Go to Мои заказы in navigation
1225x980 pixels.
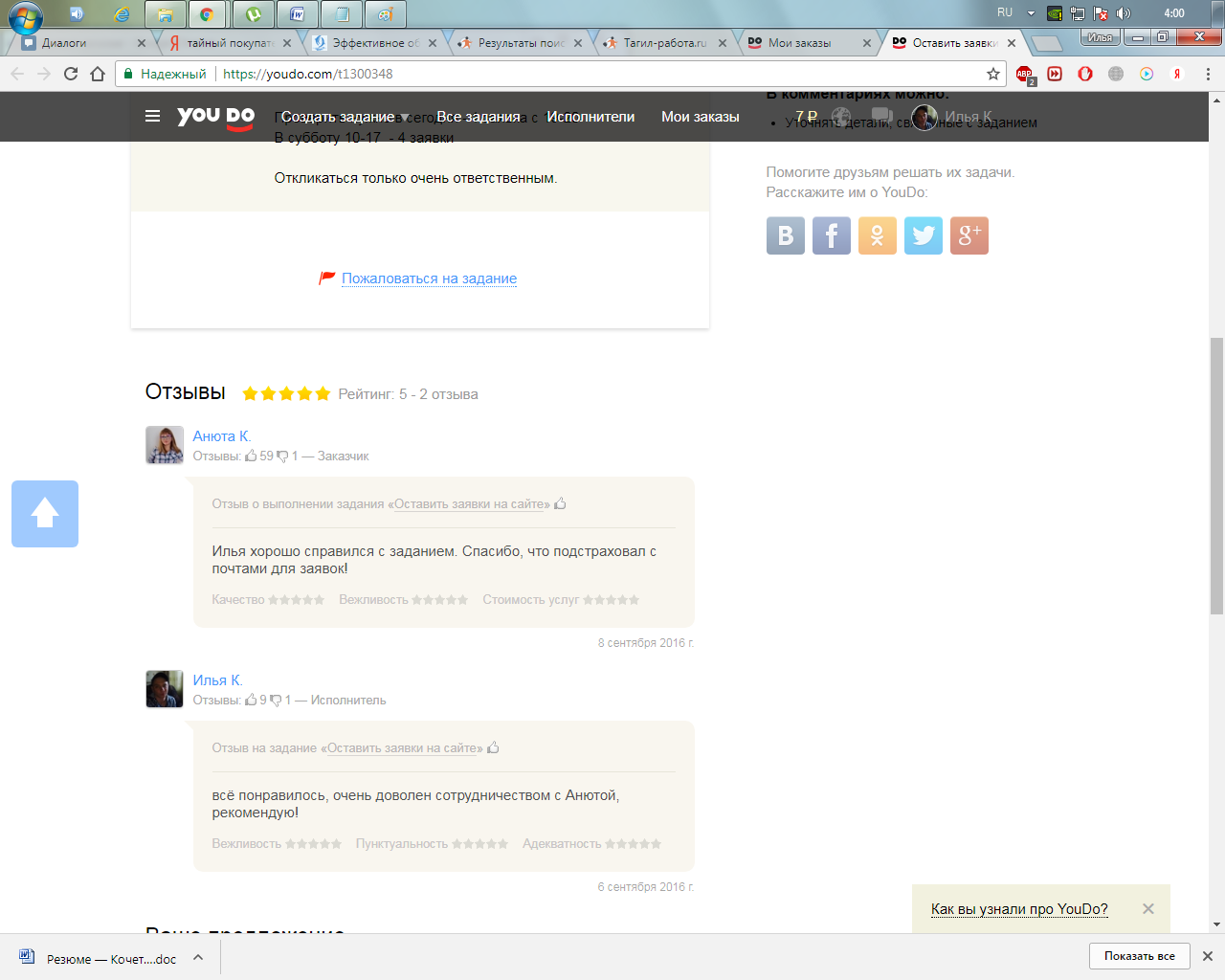point(700,117)
